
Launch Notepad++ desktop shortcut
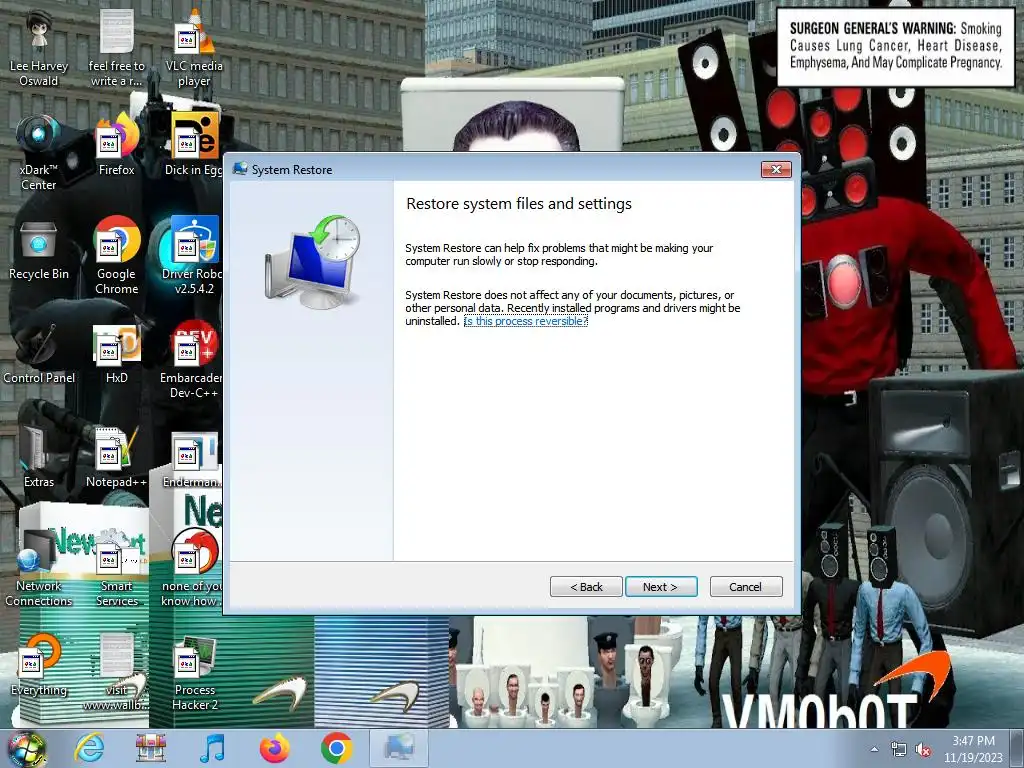coord(116,458)
